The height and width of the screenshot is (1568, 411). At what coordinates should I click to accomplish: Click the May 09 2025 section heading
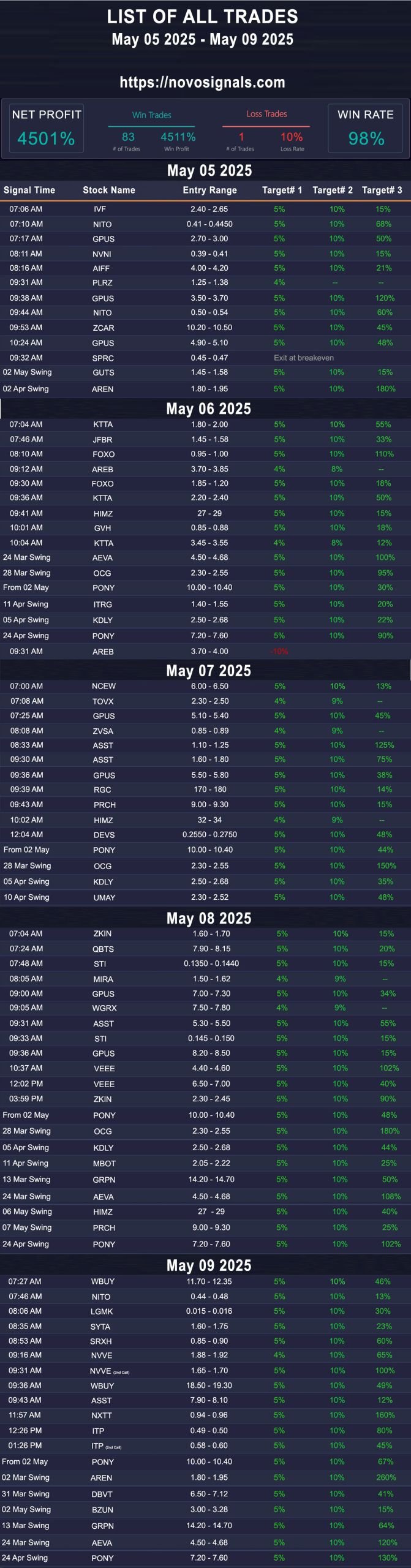(209, 1265)
